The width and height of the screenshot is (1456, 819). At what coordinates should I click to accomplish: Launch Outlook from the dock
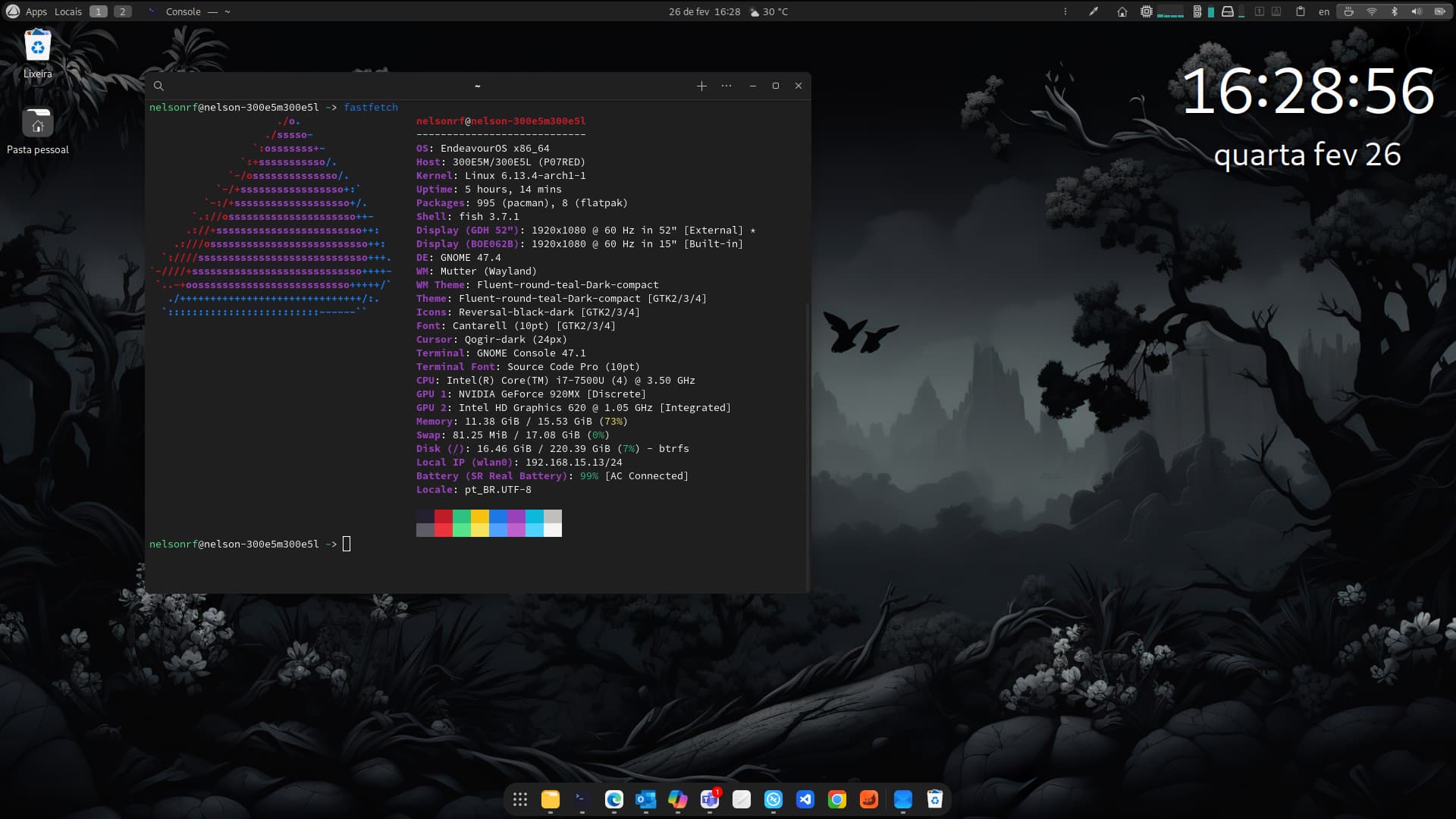646,799
